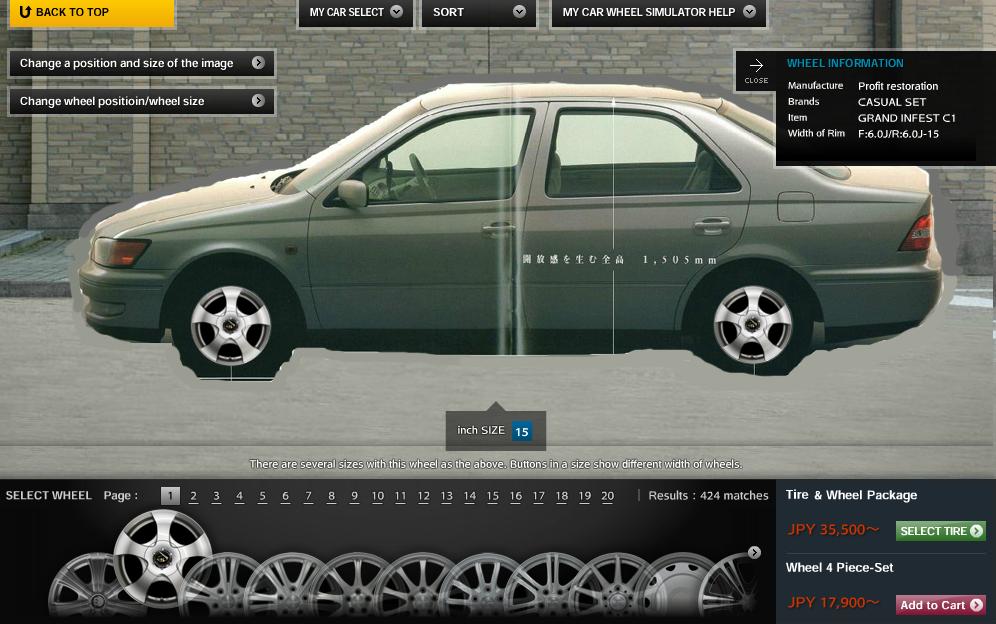Choose the enlarged five-spoke wheel thumbnail

pyautogui.click(x=162, y=556)
